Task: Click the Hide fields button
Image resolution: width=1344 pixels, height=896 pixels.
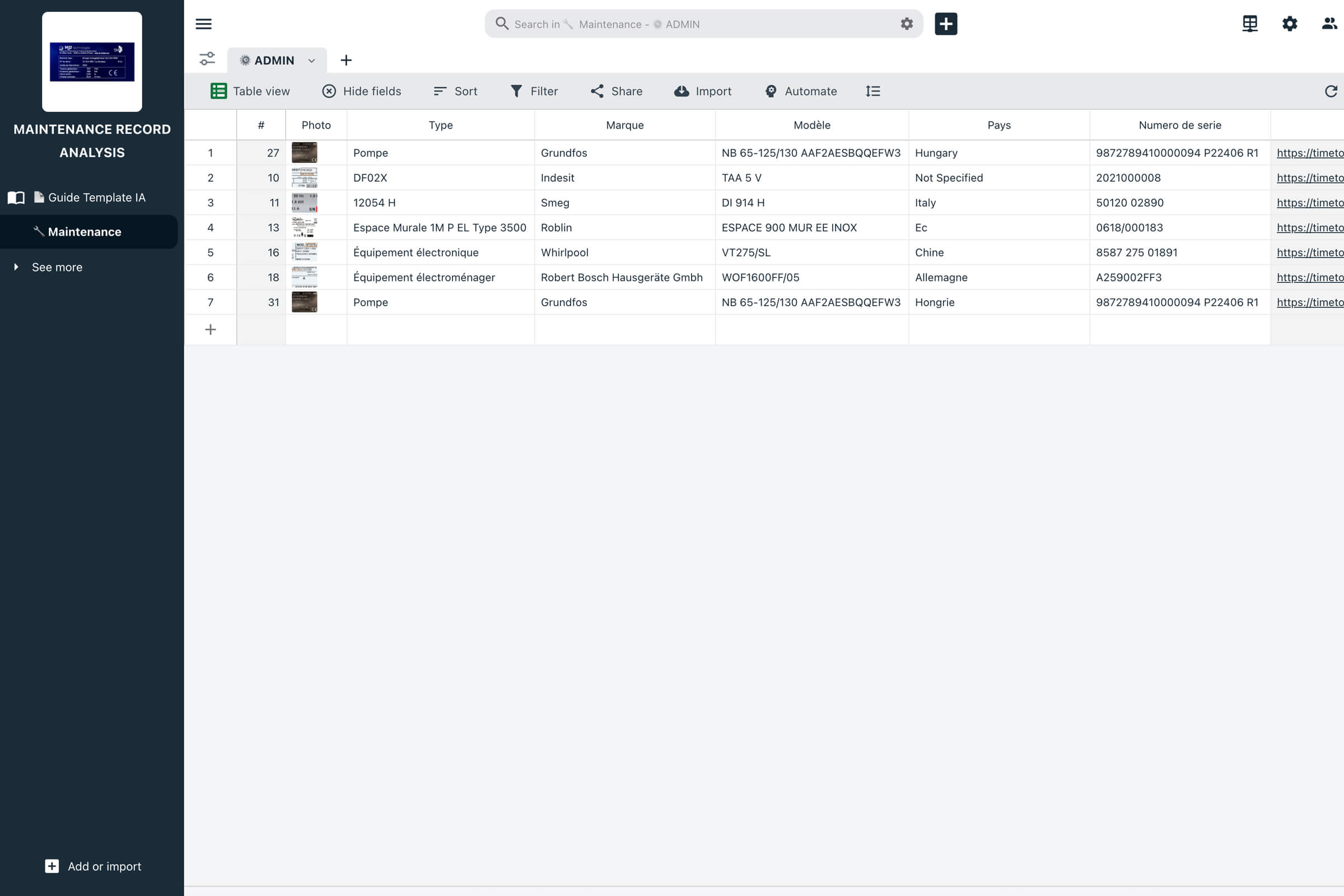Action: pos(361,91)
